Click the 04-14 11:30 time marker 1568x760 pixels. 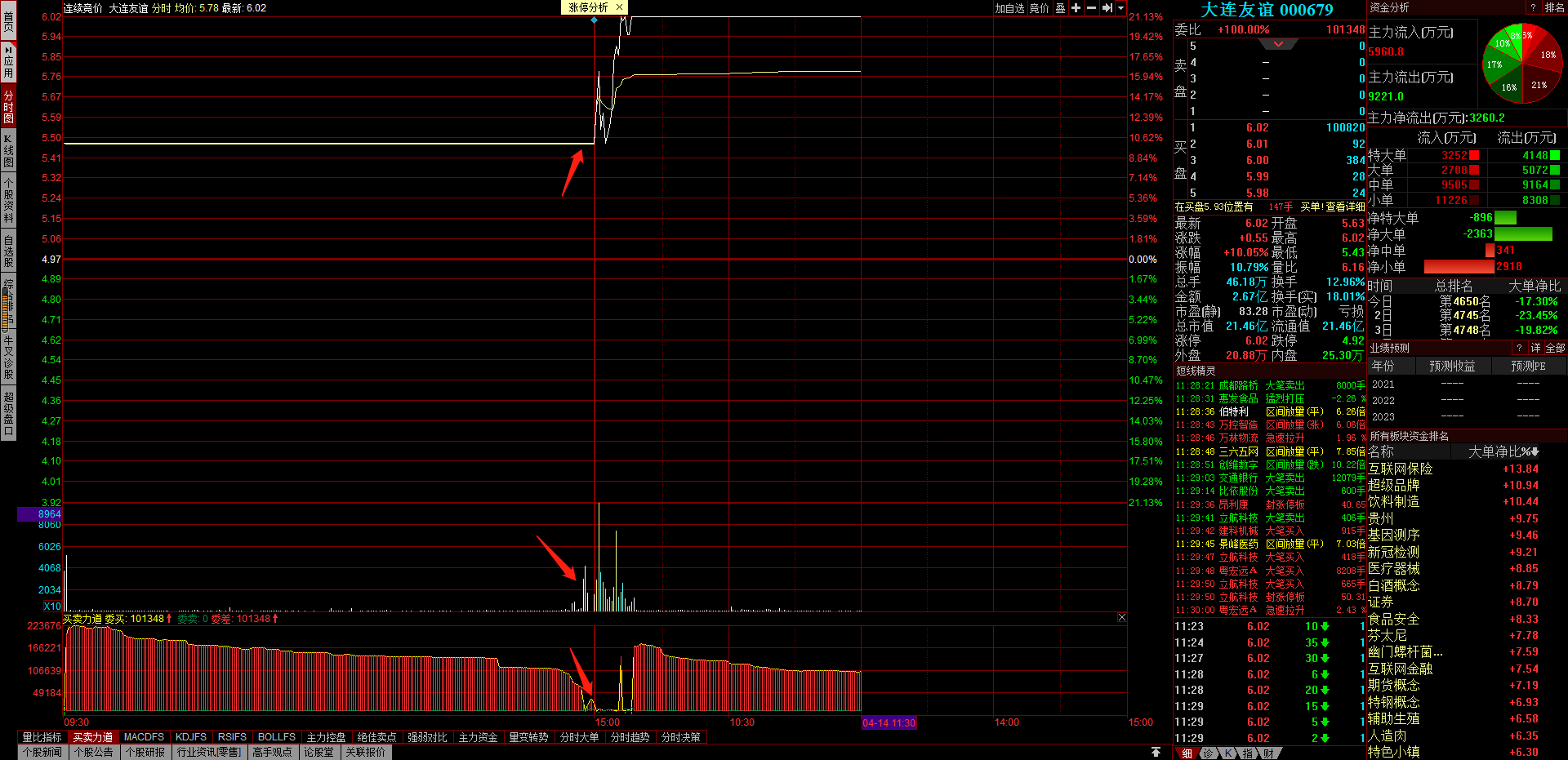click(x=889, y=722)
